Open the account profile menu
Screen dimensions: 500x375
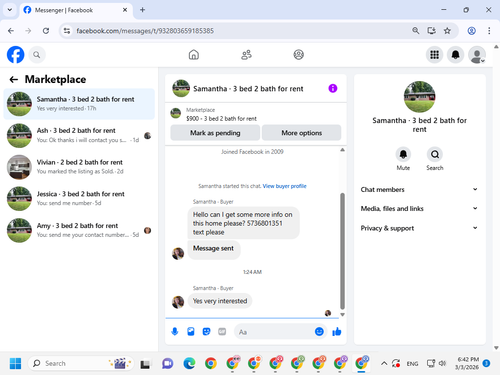click(477, 55)
